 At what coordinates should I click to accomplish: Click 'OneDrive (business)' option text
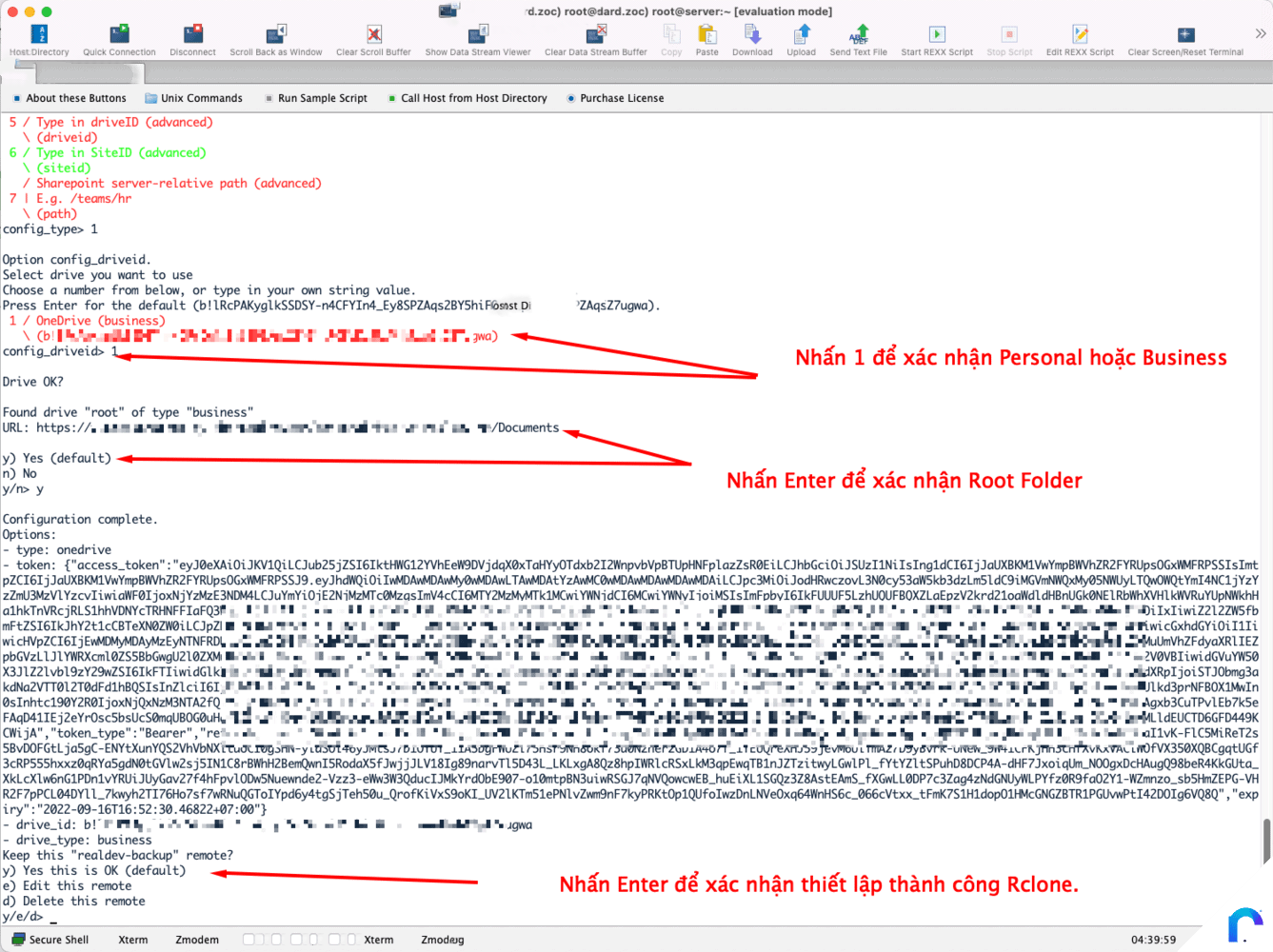point(100,321)
